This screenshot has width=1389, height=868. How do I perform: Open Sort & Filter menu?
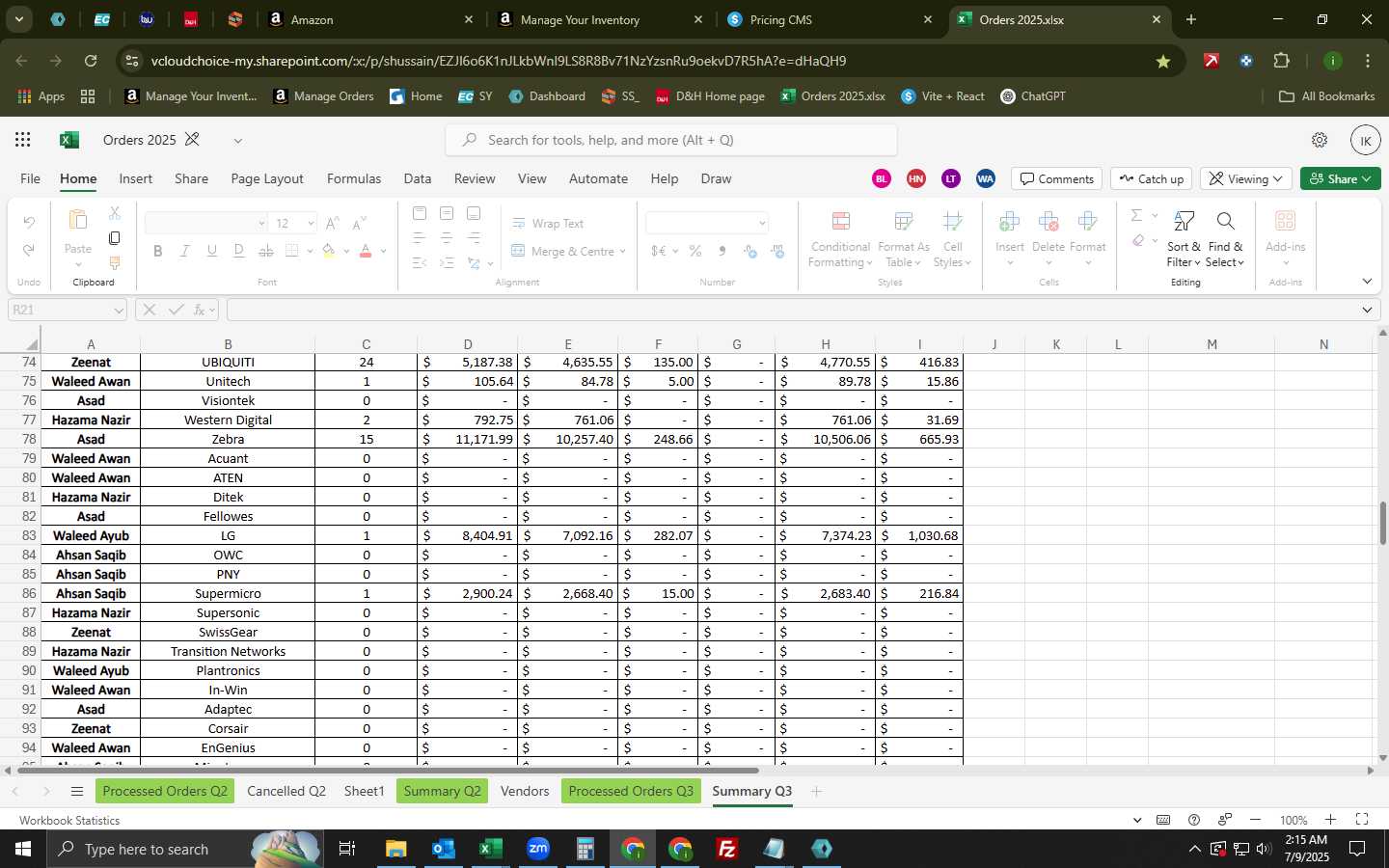point(1184,240)
